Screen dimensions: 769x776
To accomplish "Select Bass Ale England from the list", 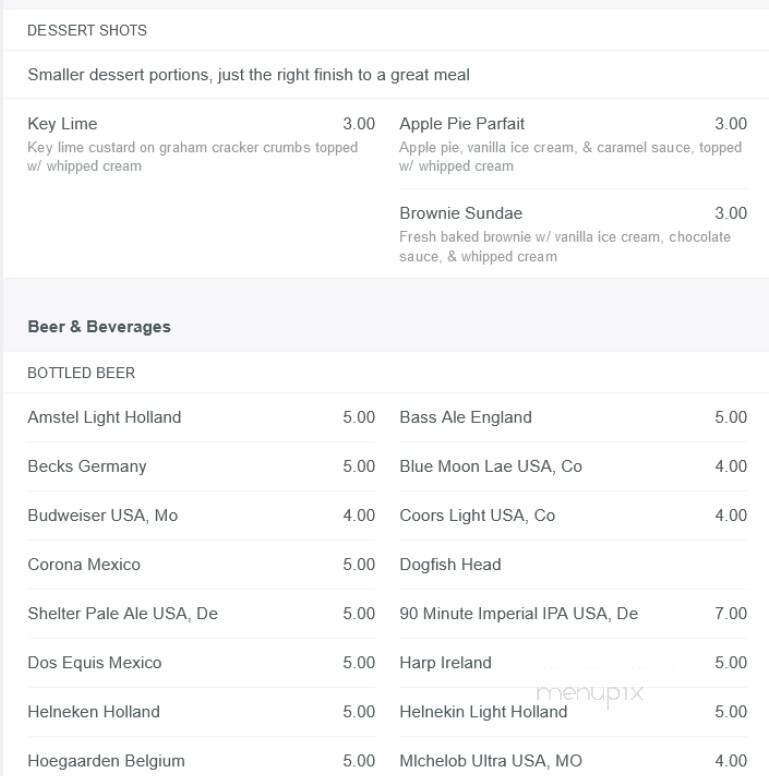I will pos(466,417).
